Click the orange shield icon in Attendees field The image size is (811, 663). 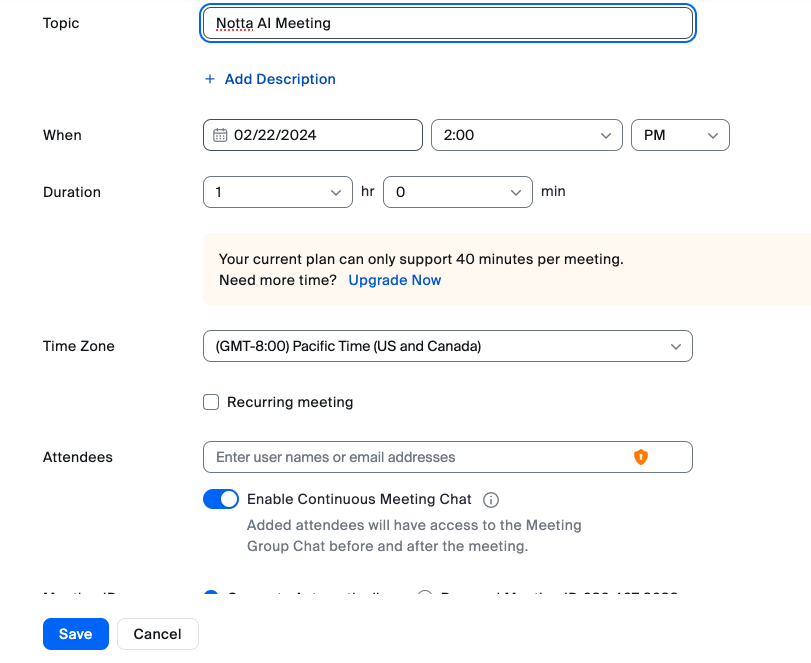(x=641, y=457)
